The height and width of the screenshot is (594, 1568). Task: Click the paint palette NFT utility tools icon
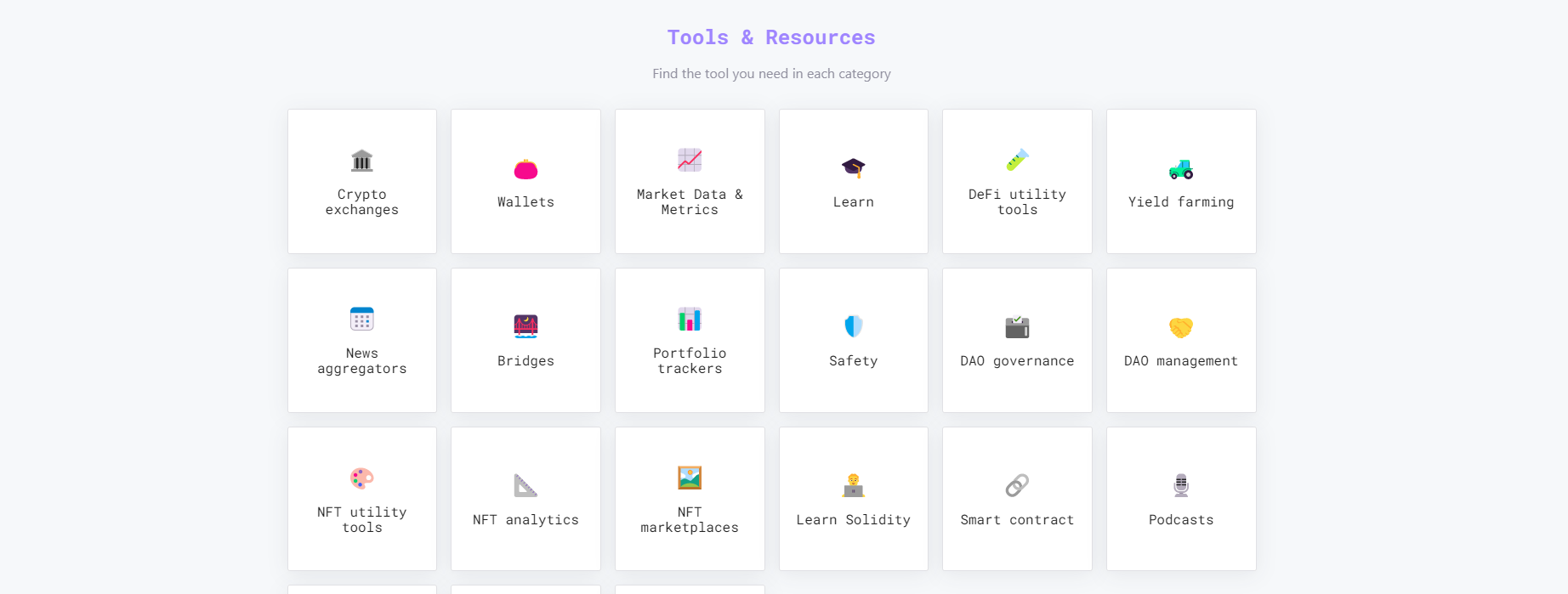point(361,478)
